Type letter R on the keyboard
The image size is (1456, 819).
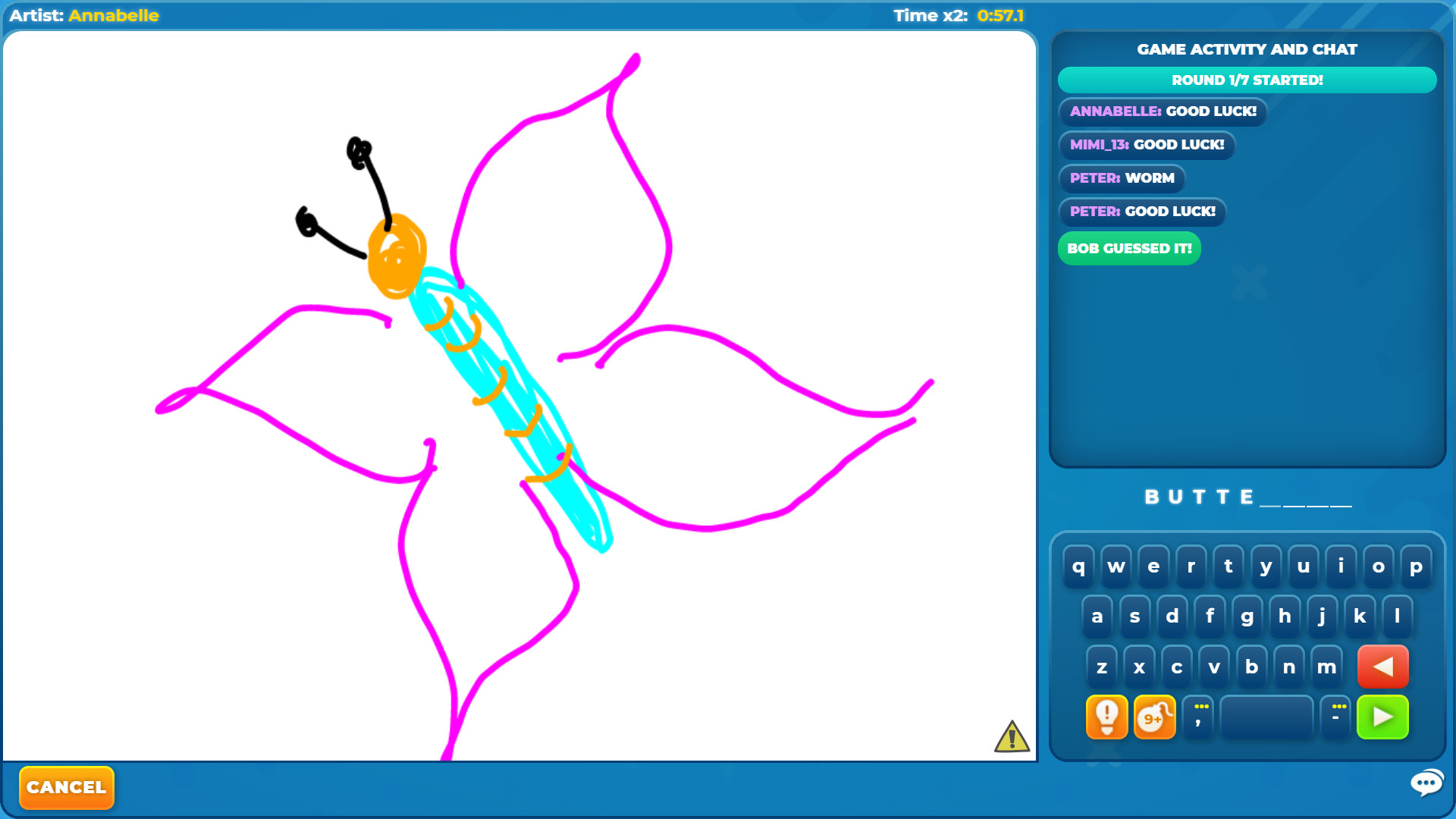tap(1190, 566)
